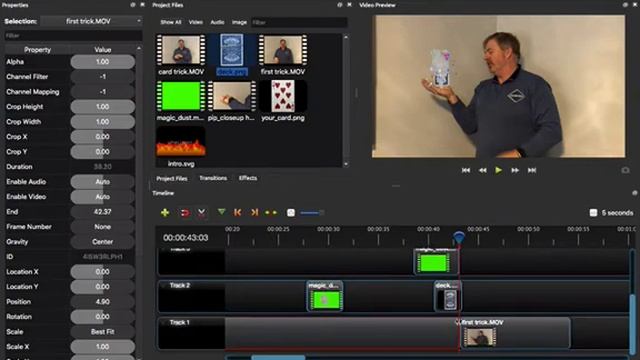Select the magic_dust green screen file
The image size is (640, 360).
tap(181, 101)
